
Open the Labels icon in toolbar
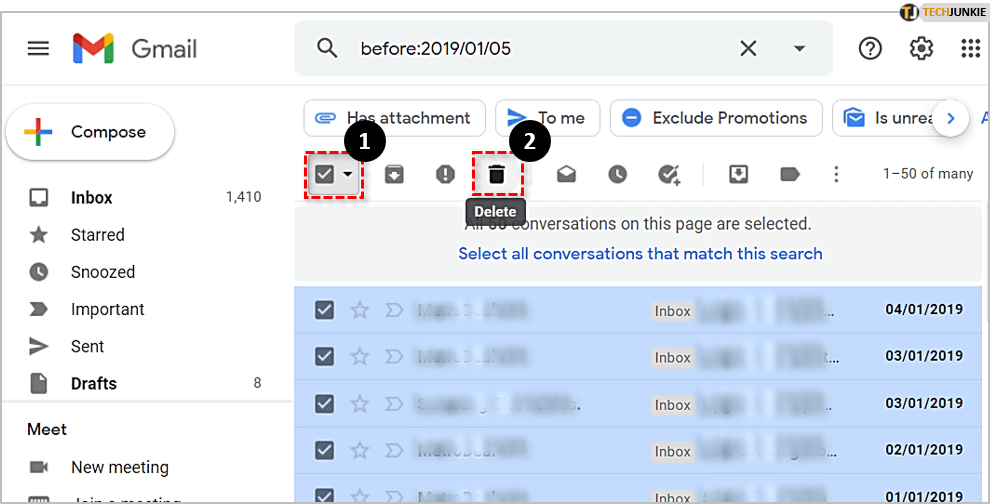(x=790, y=175)
